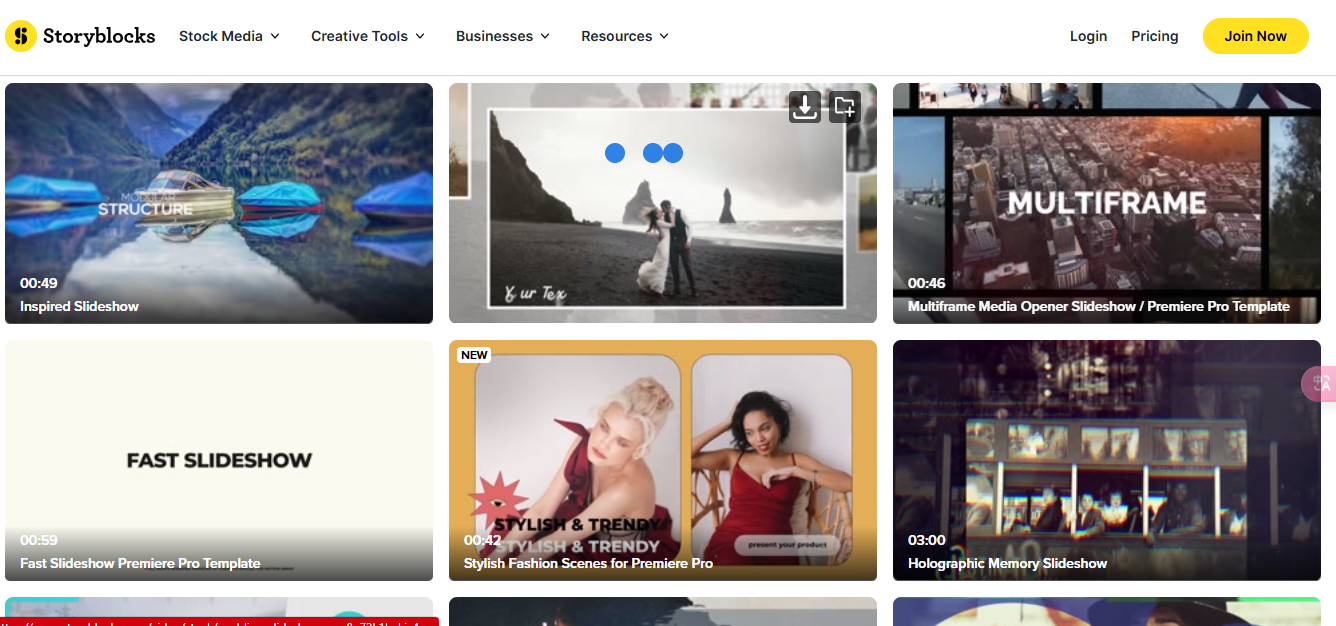Open the Resources menu
This screenshot has width=1336, height=626.
pyautogui.click(x=617, y=36)
